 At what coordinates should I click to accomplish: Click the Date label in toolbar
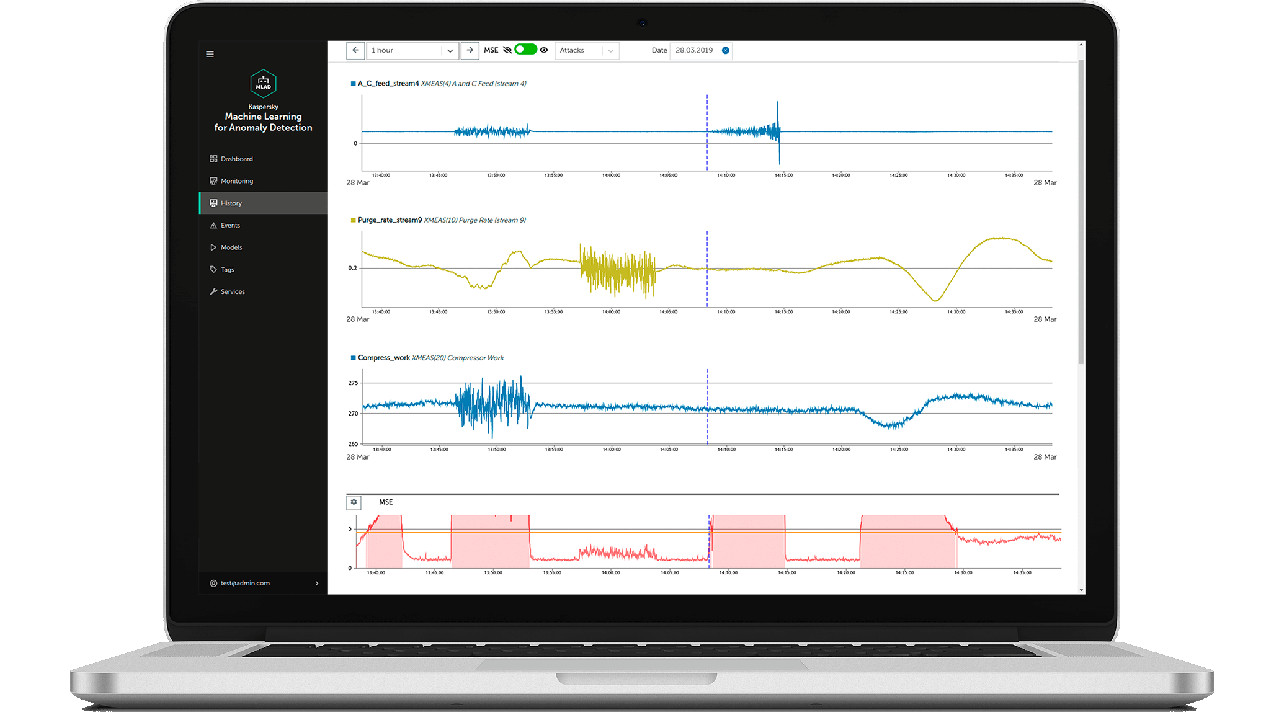[659, 50]
